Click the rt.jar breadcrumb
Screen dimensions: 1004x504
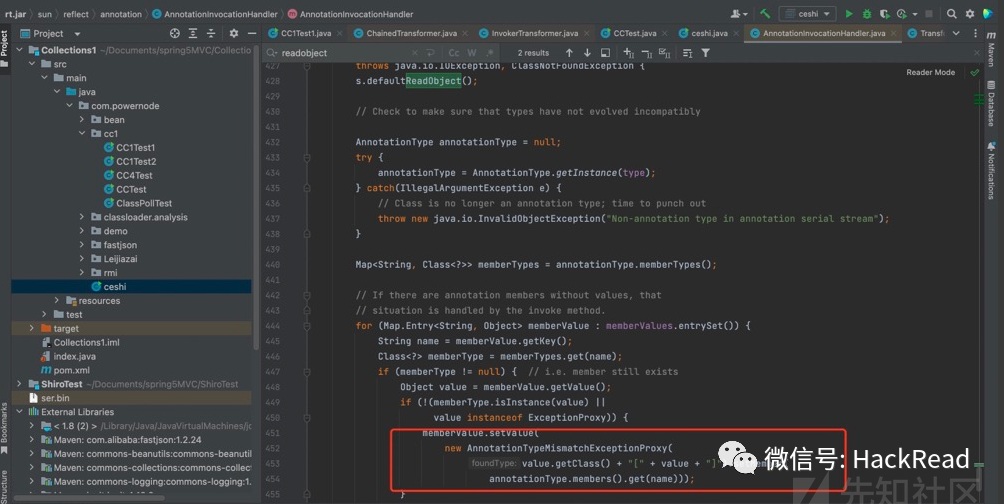click(x=15, y=13)
